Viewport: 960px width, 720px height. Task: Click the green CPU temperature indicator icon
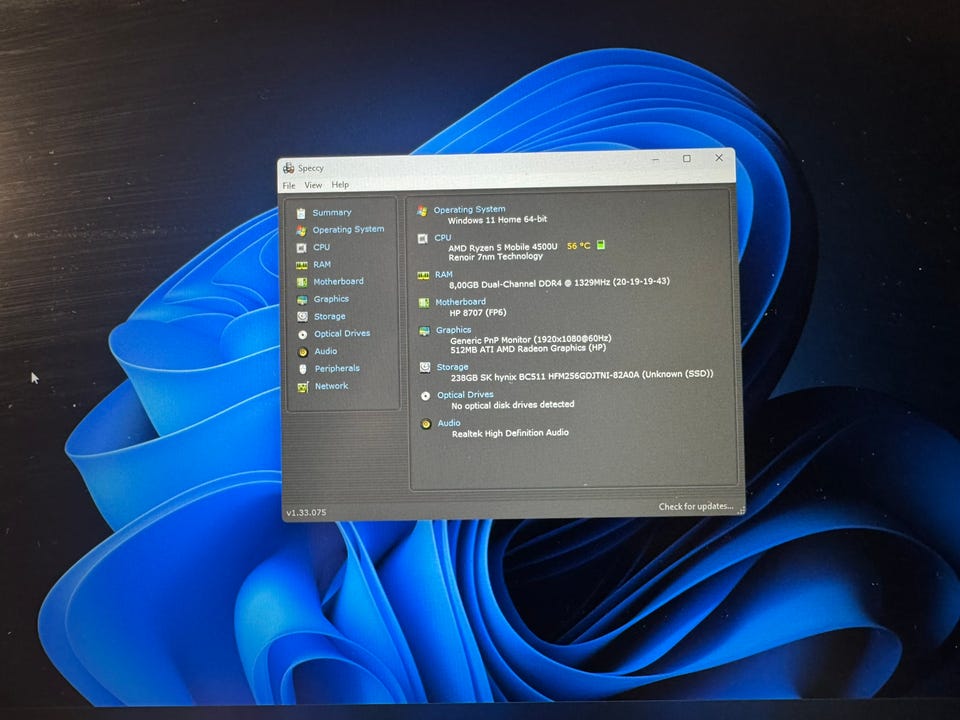tap(601, 245)
